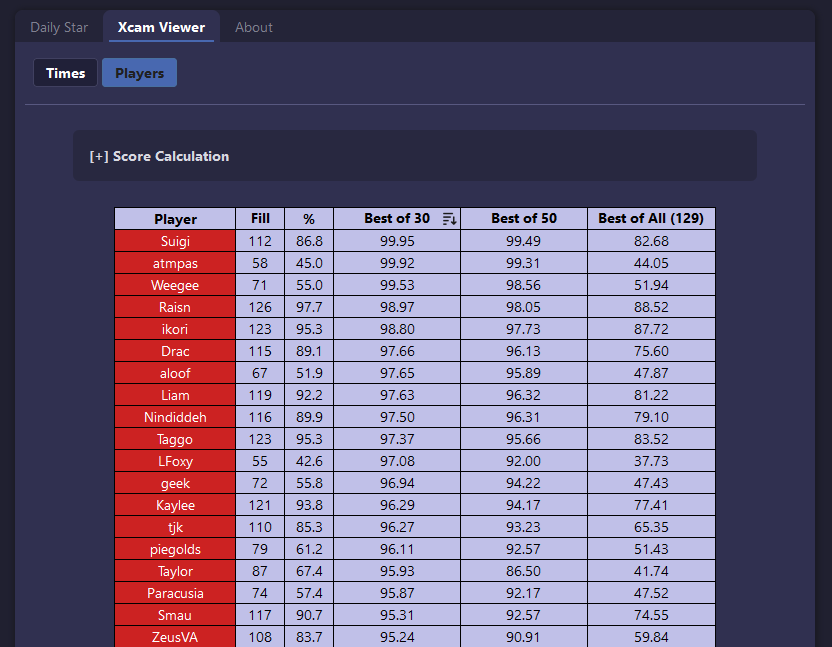This screenshot has width=832, height=647.
Task: Click Drac's Best of 50 value 96.13
Action: click(524, 351)
